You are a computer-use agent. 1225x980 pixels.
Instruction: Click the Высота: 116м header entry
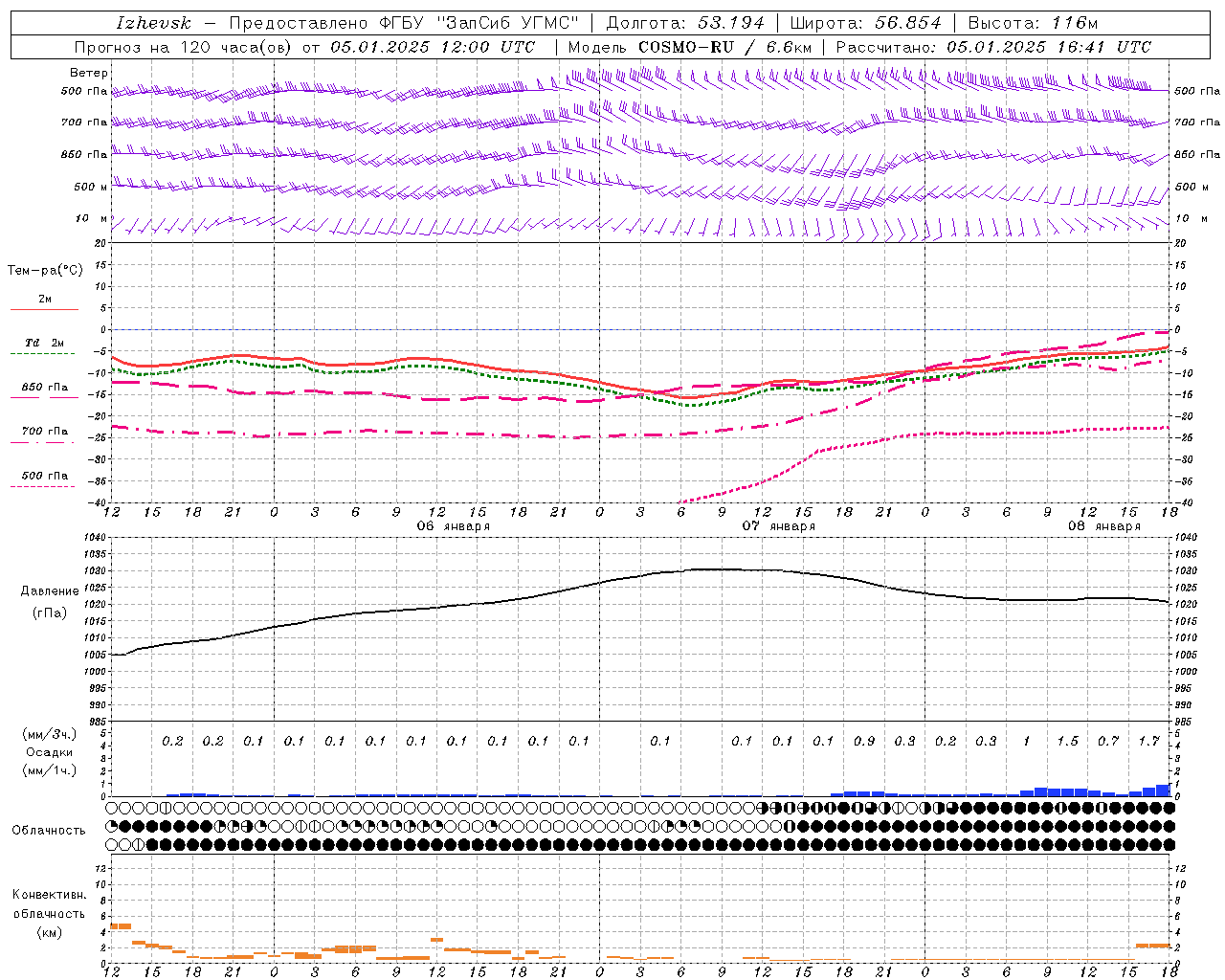pyautogui.click(x=1033, y=23)
